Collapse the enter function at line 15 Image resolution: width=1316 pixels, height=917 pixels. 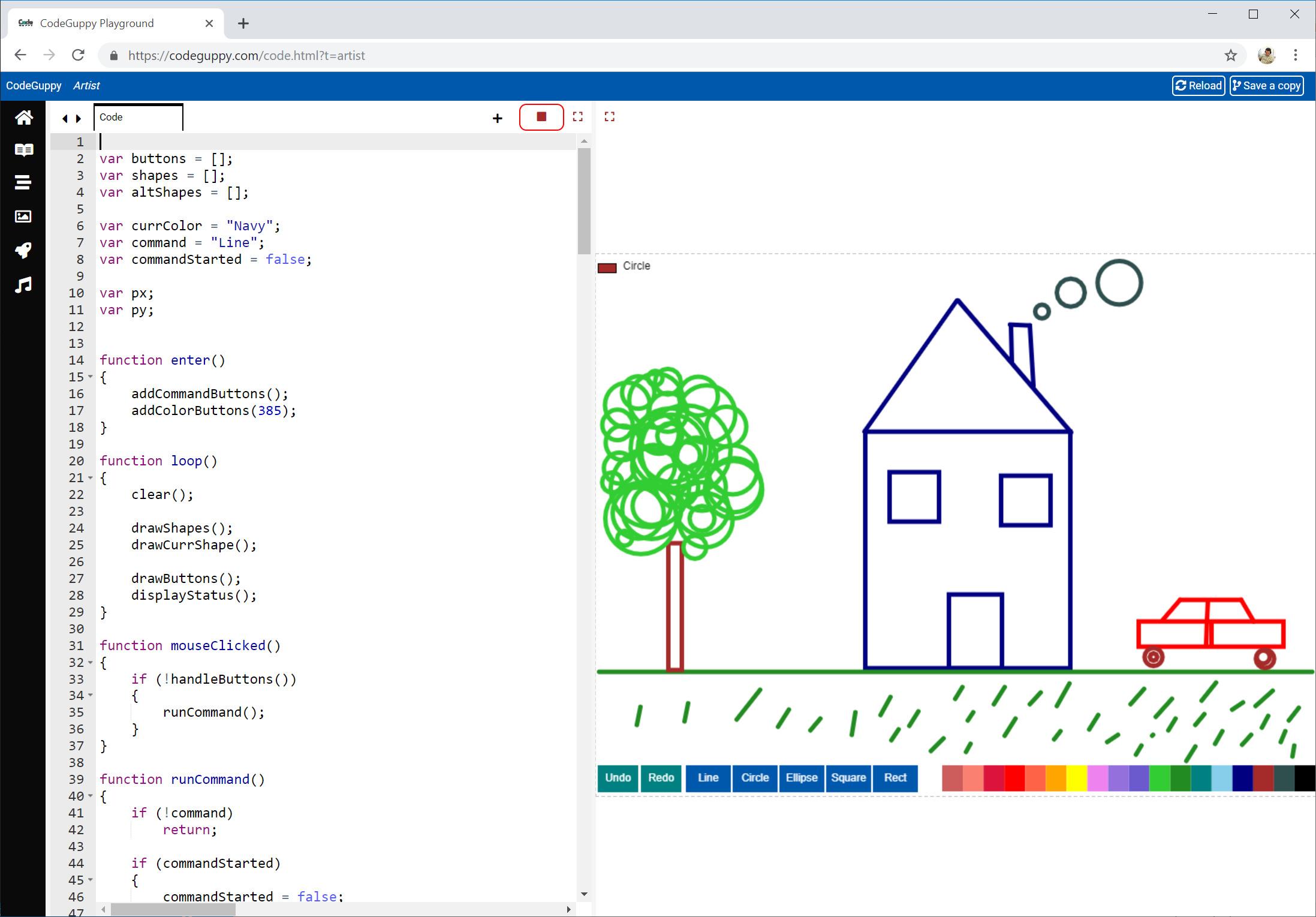[91, 377]
